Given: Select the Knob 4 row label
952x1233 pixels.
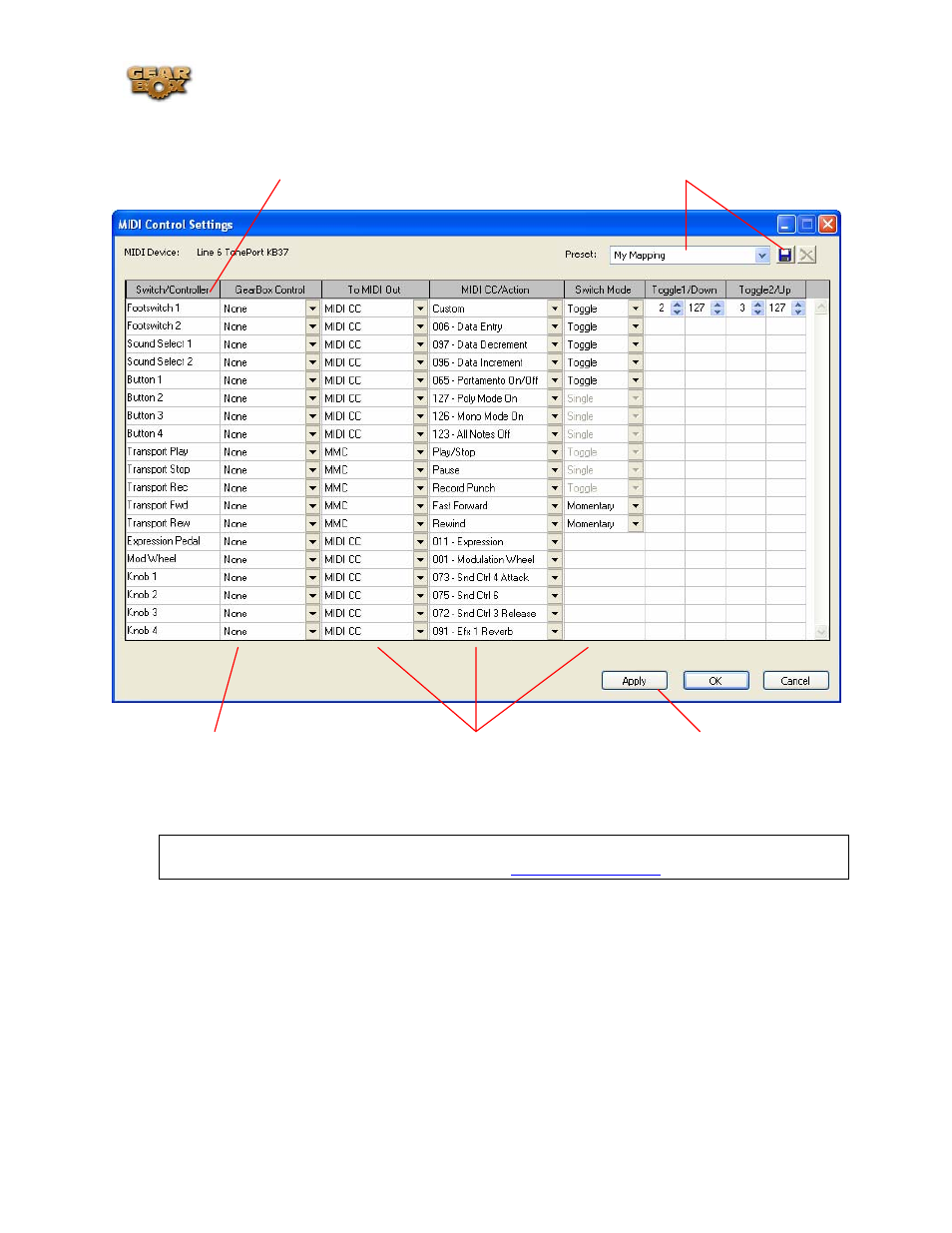Looking at the screenshot, I should click(x=142, y=632).
